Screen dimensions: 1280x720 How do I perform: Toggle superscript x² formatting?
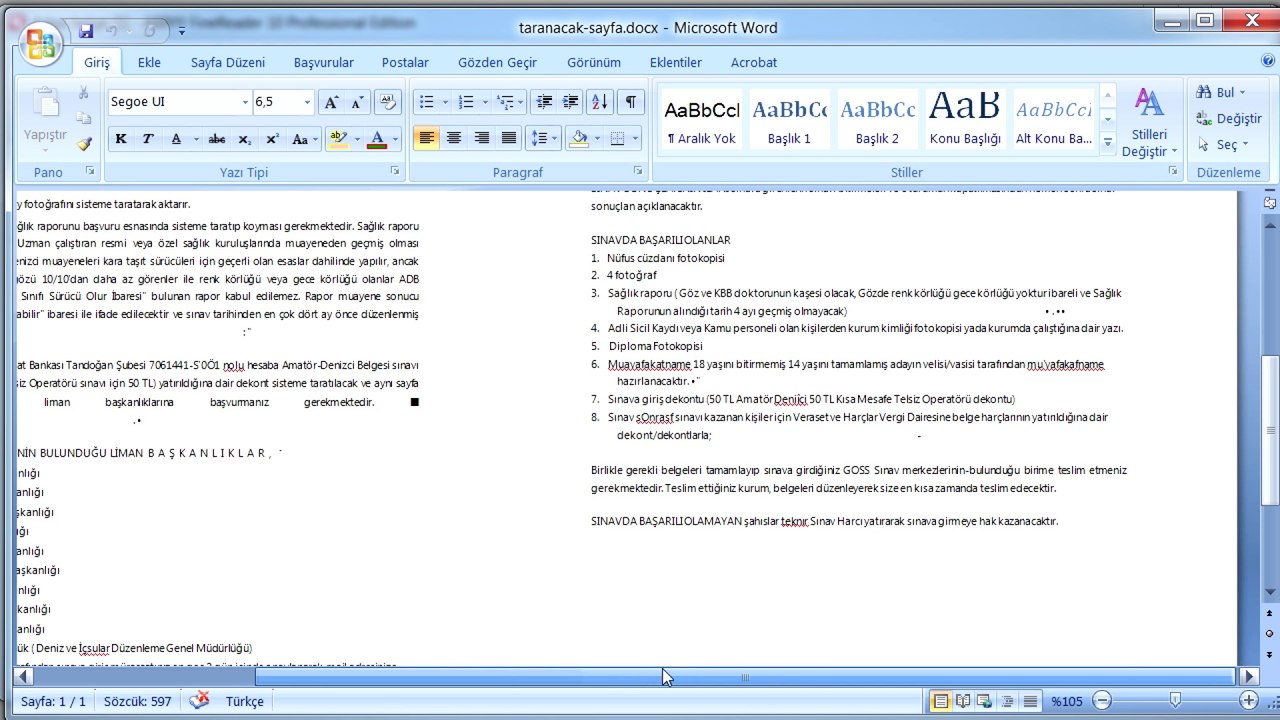point(272,139)
